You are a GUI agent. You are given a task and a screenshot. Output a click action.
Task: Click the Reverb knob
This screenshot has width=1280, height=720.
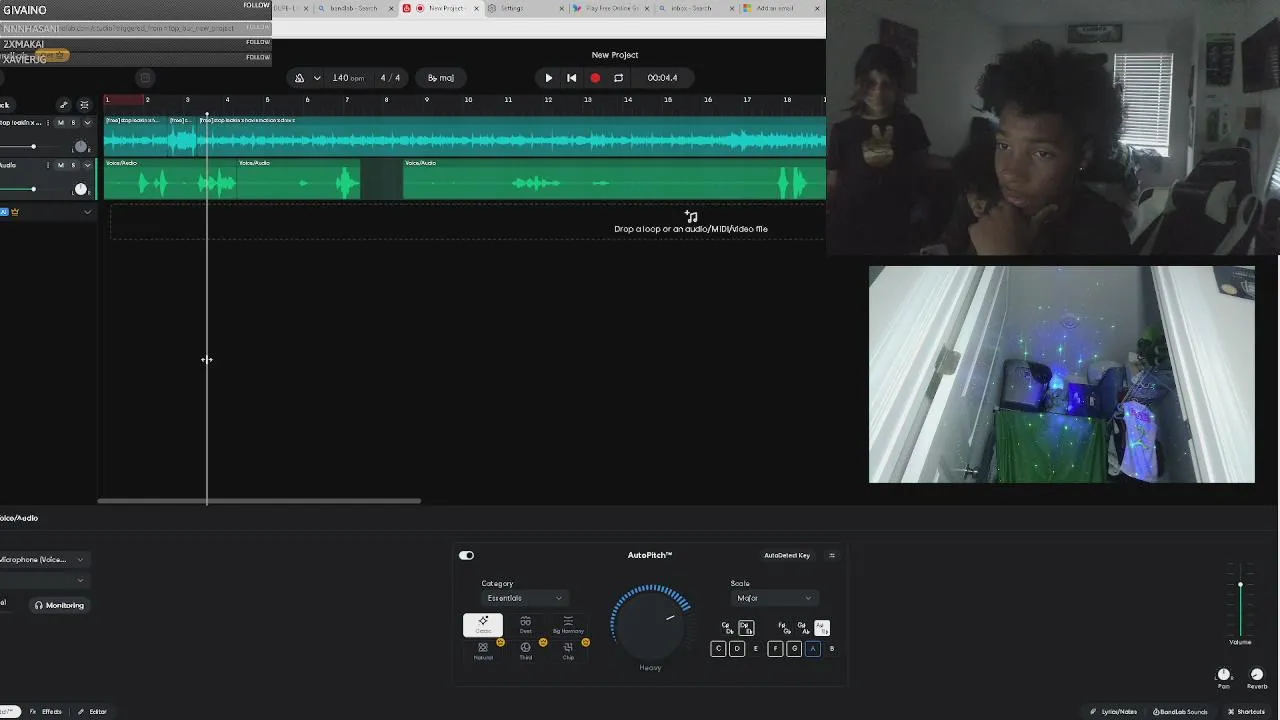point(1257,675)
